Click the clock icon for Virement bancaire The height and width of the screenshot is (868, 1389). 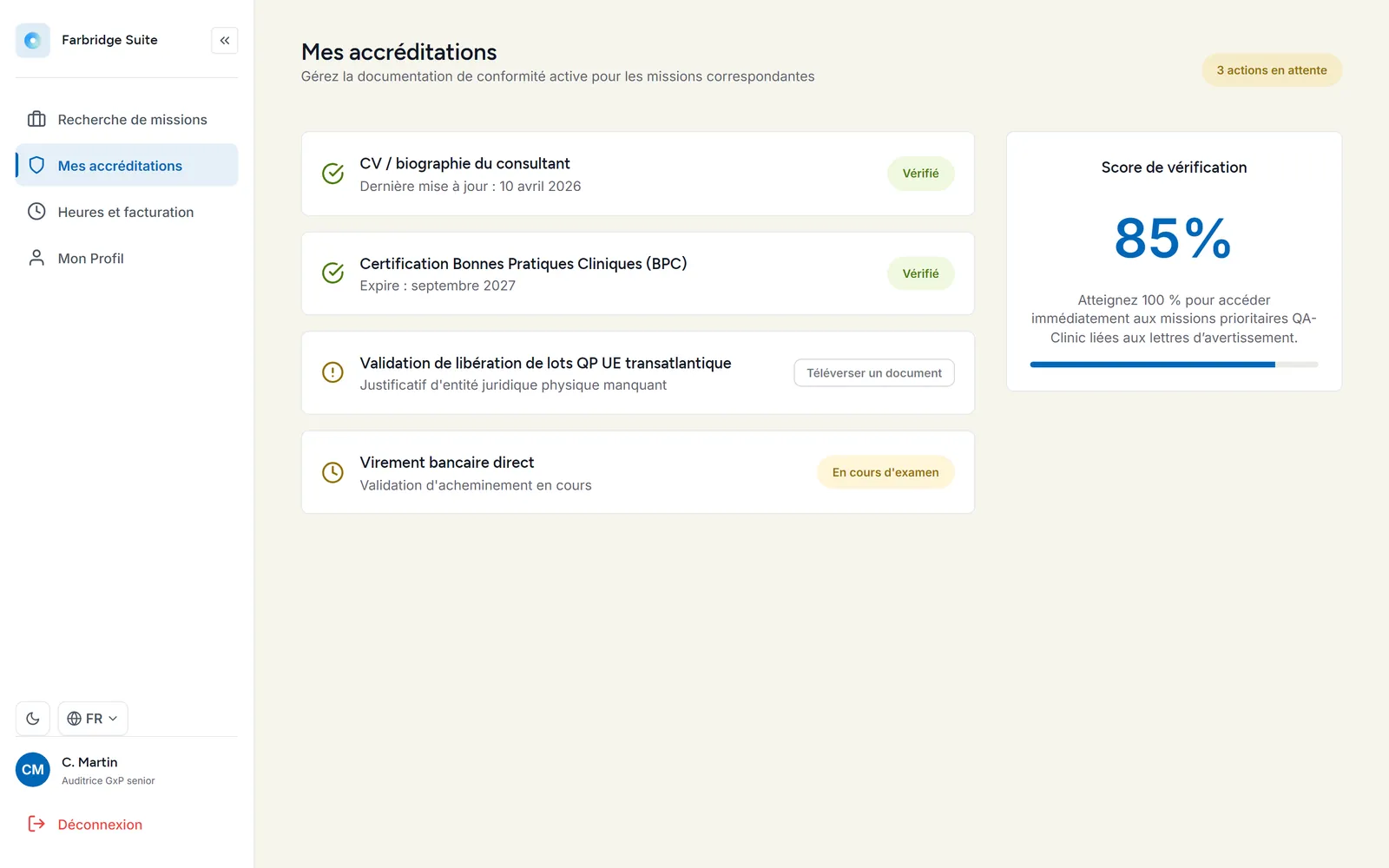[332, 472]
